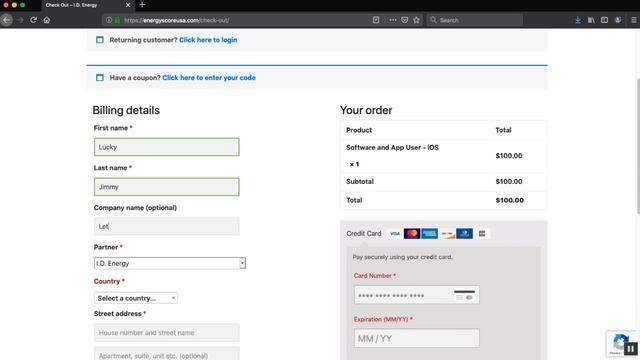Click the Last name field containing Jimmy
The image size is (640, 360).
point(167,187)
